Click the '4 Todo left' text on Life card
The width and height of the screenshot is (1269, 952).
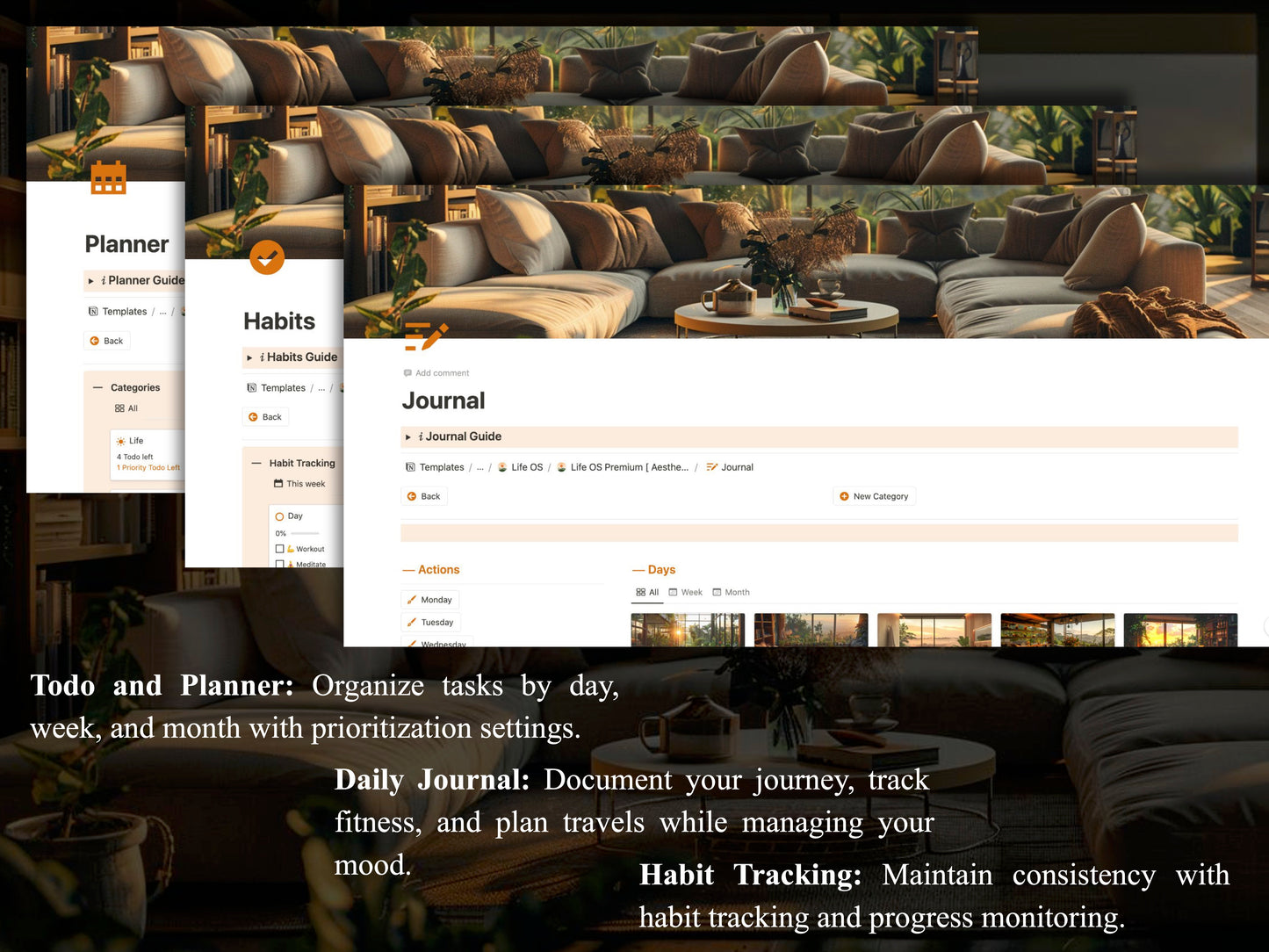135,457
